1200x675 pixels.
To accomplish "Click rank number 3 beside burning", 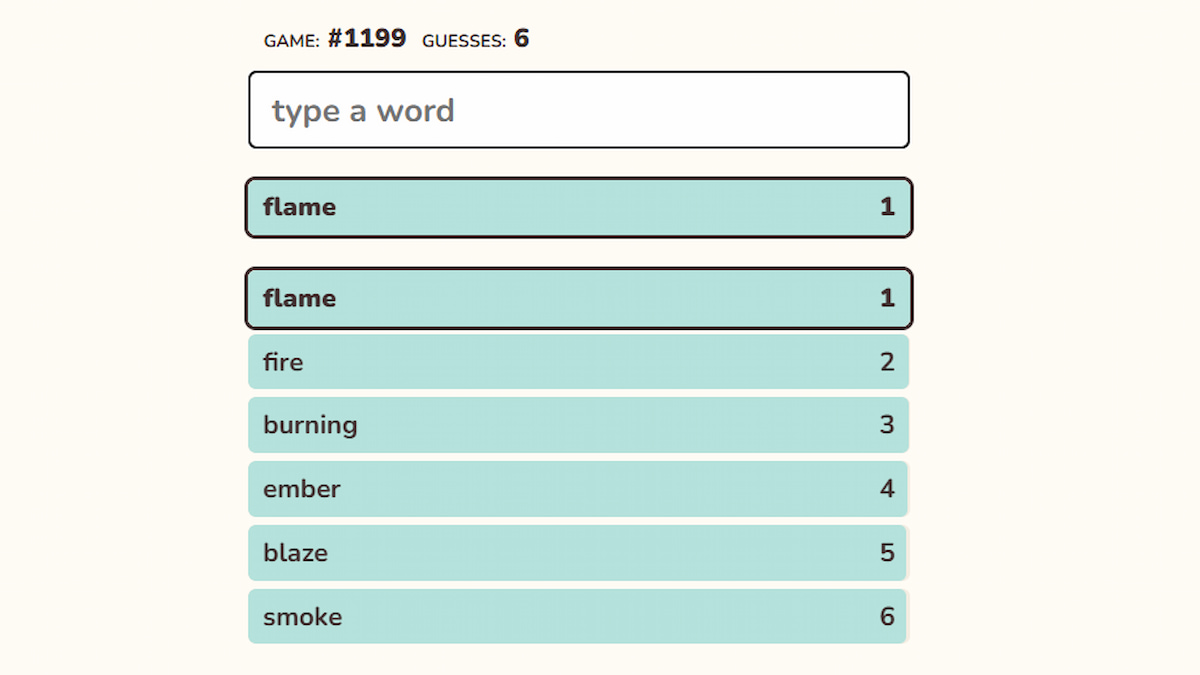I will tap(887, 425).
